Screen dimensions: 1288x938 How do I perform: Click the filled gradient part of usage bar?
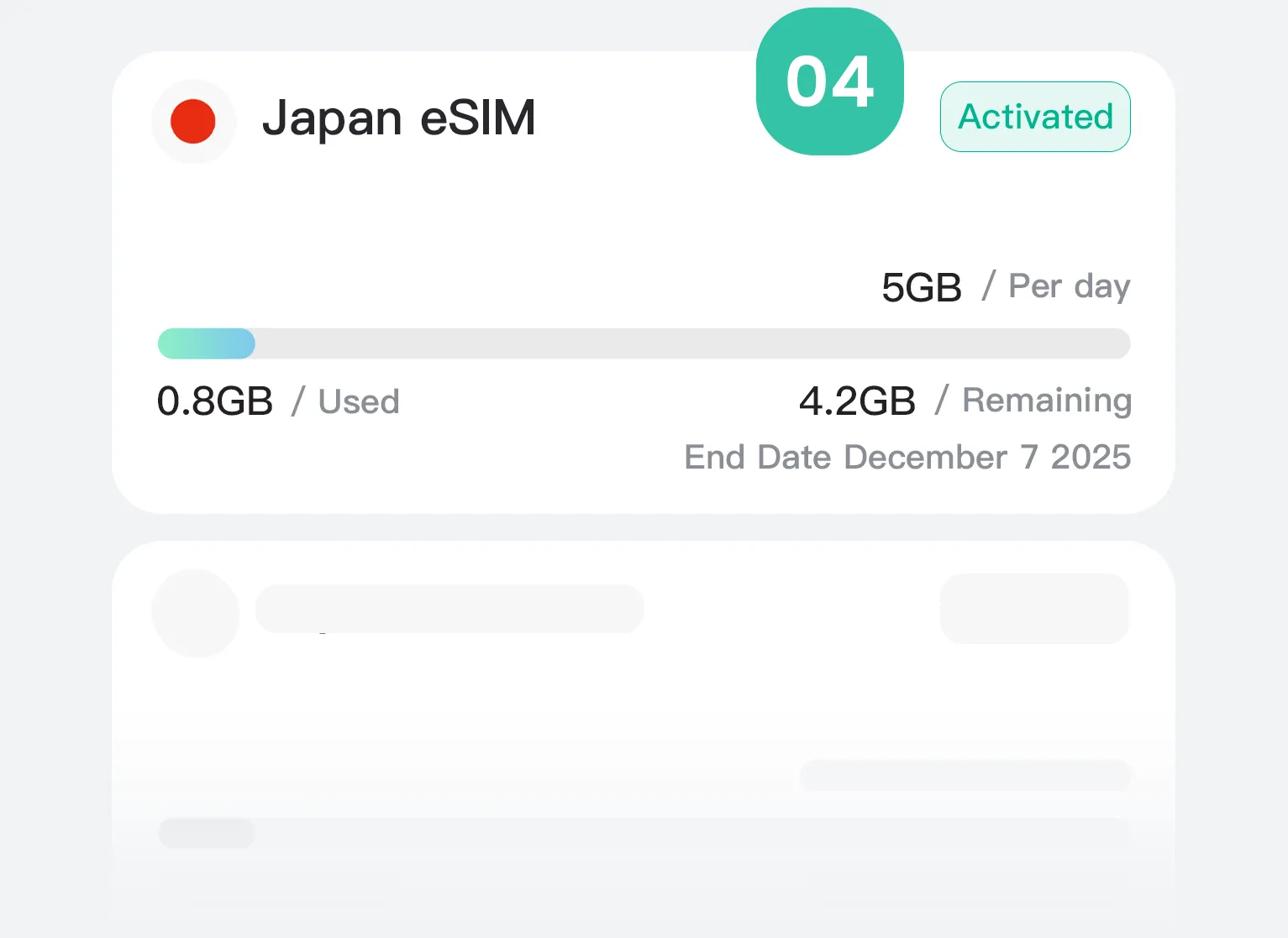pyautogui.click(x=207, y=343)
